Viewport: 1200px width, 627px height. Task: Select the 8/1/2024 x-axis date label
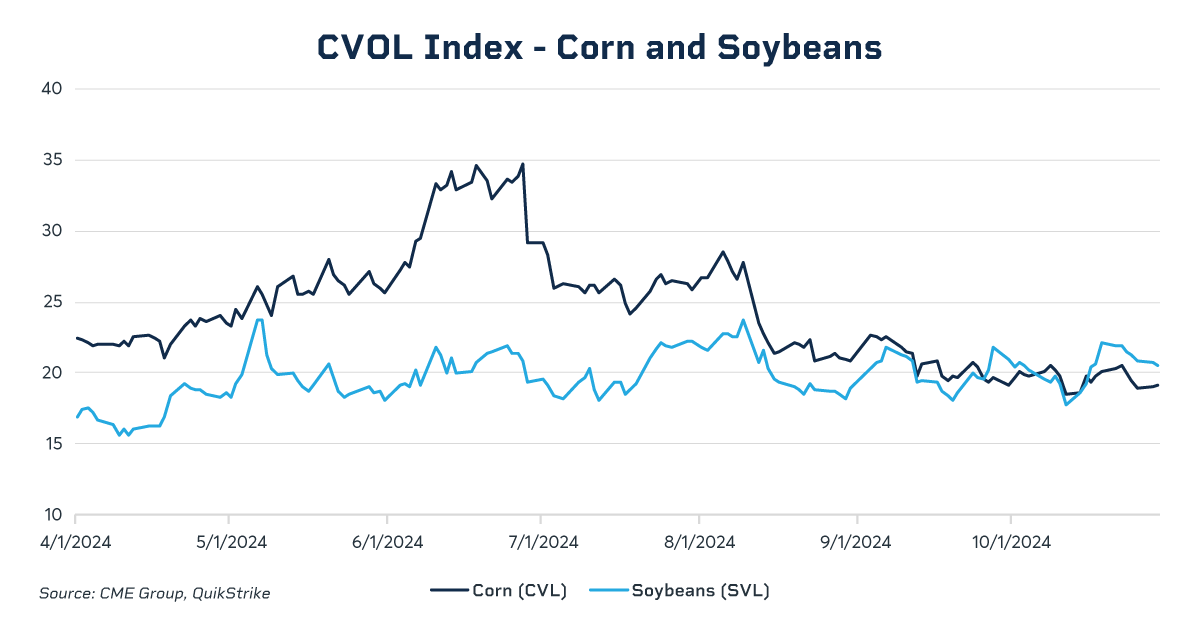pyautogui.click(x=699, y=542)
